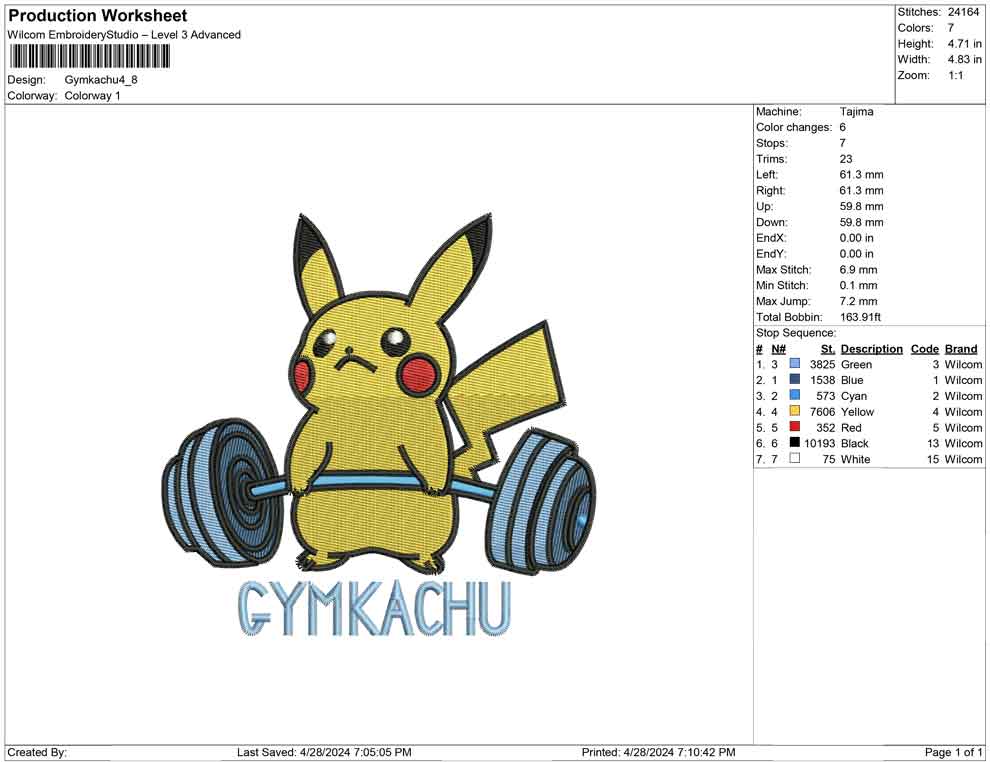Click the Height value '4.71 in'
Image resolution: width=990 pixels, height=762 pixels.
point(964,44)
